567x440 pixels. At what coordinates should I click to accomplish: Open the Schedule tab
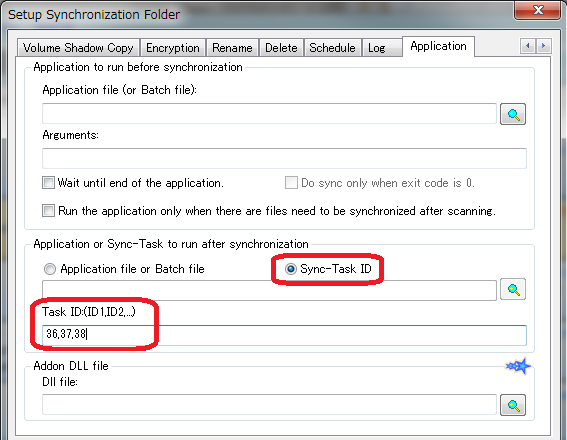click(332, 48)
